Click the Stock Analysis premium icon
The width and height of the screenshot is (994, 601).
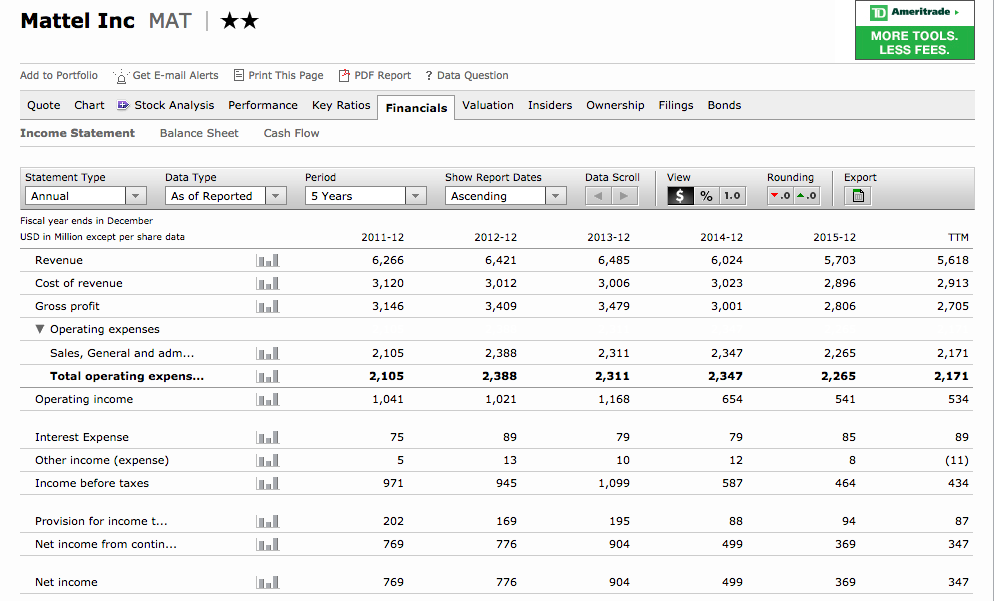pyautogui.click(x=123, y=105)
